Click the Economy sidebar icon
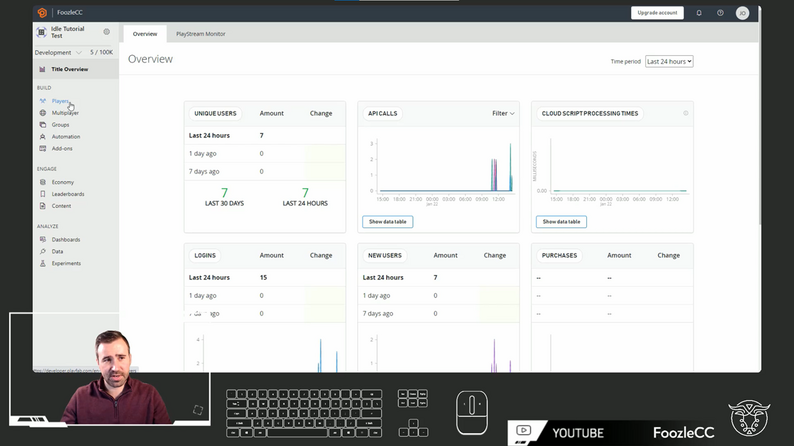 tap(43, 182)
